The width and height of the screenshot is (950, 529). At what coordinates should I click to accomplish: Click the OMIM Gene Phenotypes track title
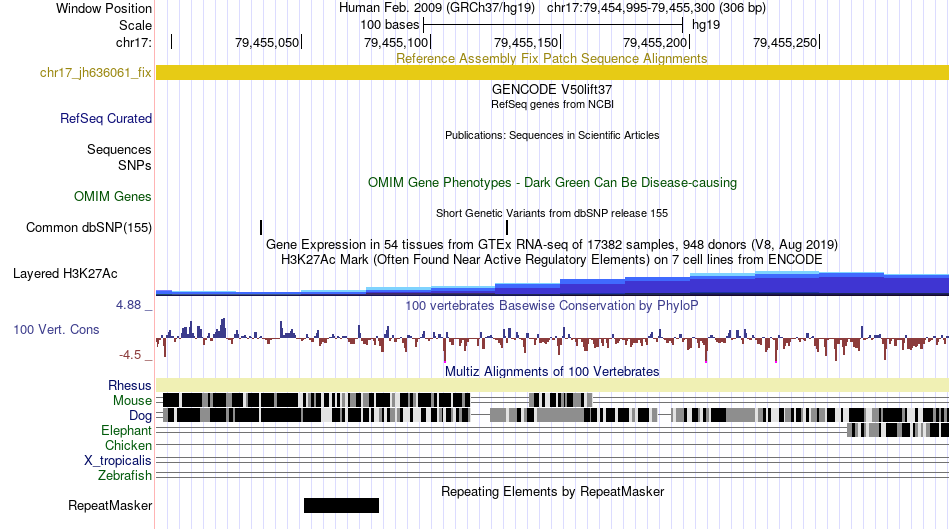pyautogui.click(x=552, y=182)
